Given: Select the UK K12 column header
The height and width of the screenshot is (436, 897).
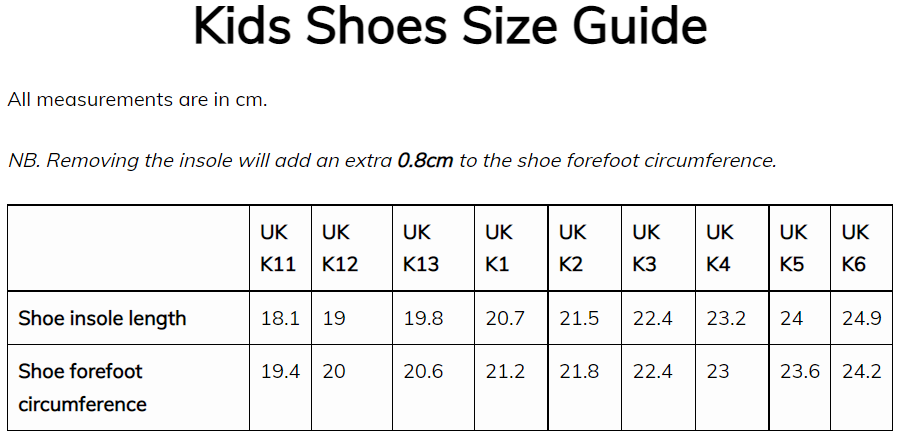Looking at the screenshot, I should [x=340, y=248].
